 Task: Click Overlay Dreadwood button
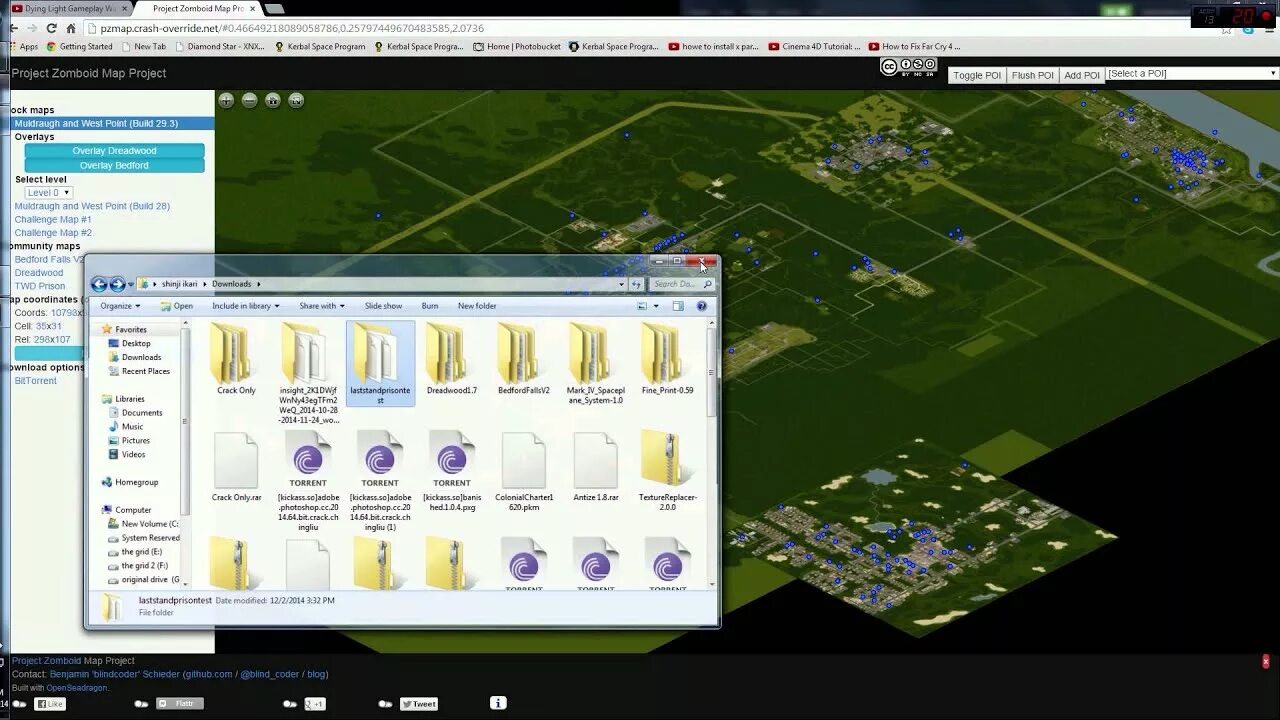coord(114,151)
